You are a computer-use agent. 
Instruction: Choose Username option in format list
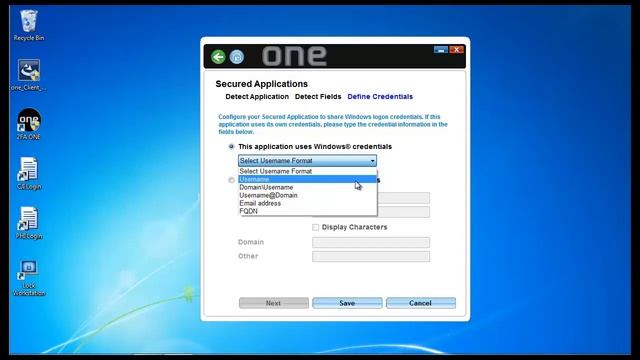(x=307, y=179)
